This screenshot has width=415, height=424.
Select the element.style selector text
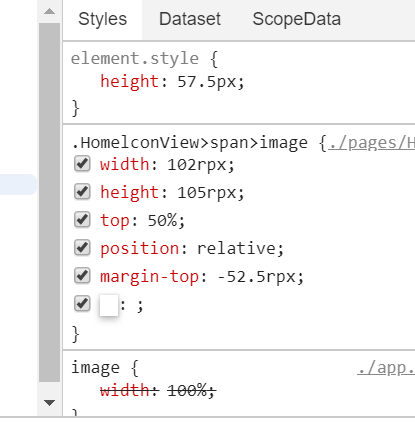coord(135,59)
